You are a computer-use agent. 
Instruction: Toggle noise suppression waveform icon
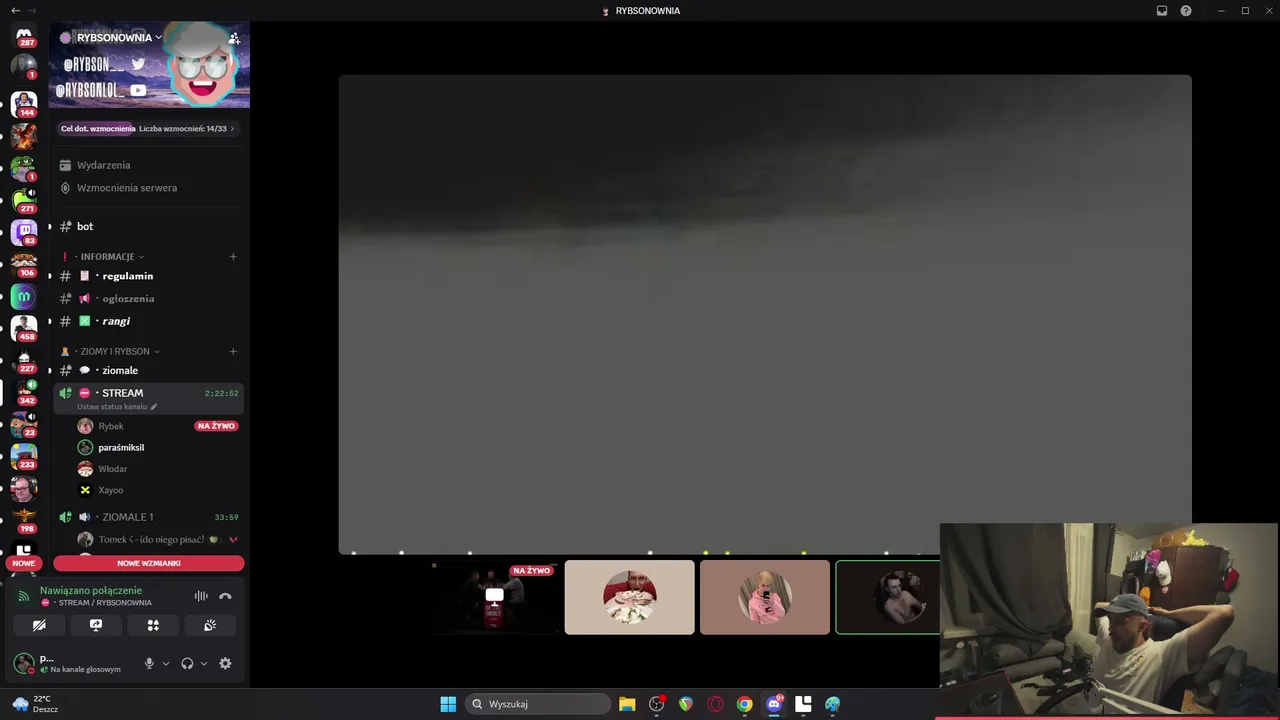201,596
